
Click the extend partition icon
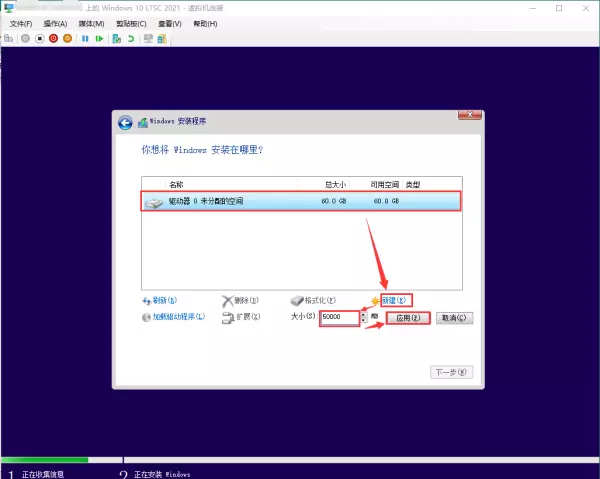pos(228,318)
